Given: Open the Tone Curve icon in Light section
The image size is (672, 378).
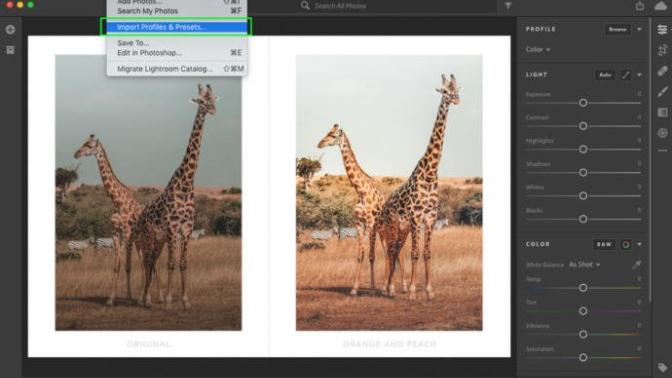Looking at the screenshot, I should click(626, 75).
